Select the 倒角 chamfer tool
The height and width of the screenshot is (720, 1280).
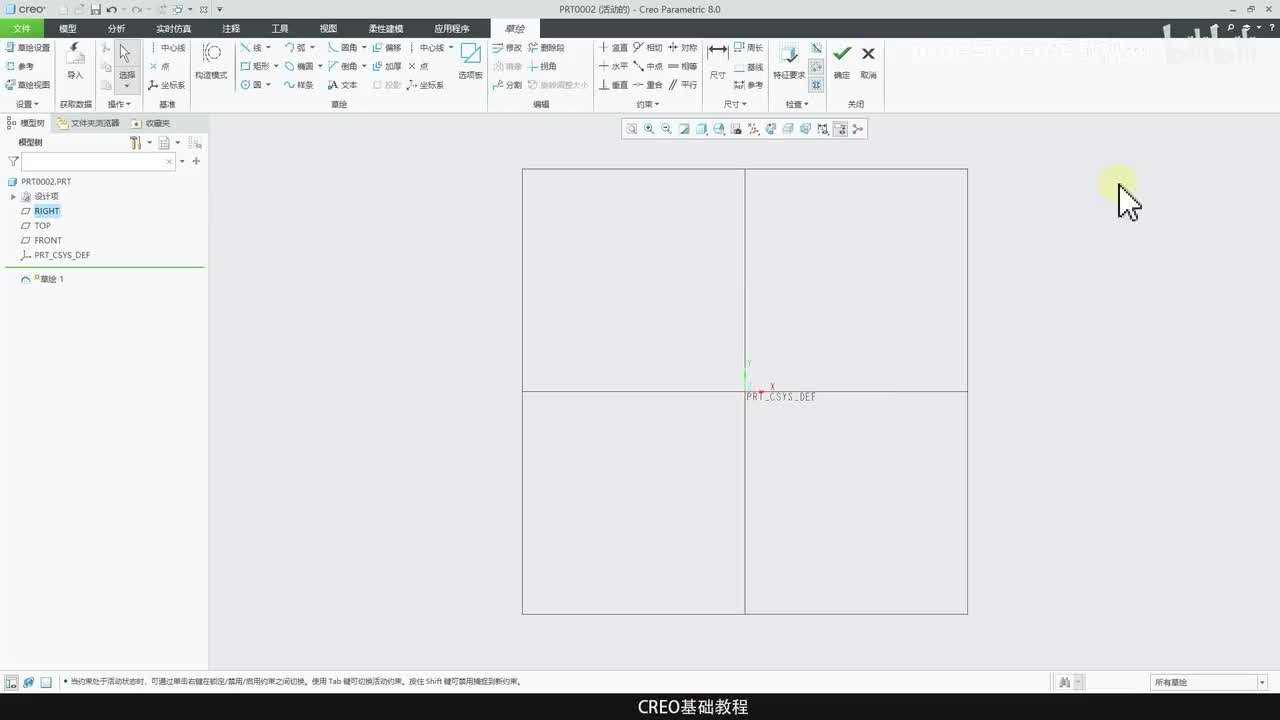click(x=342, y=66)
